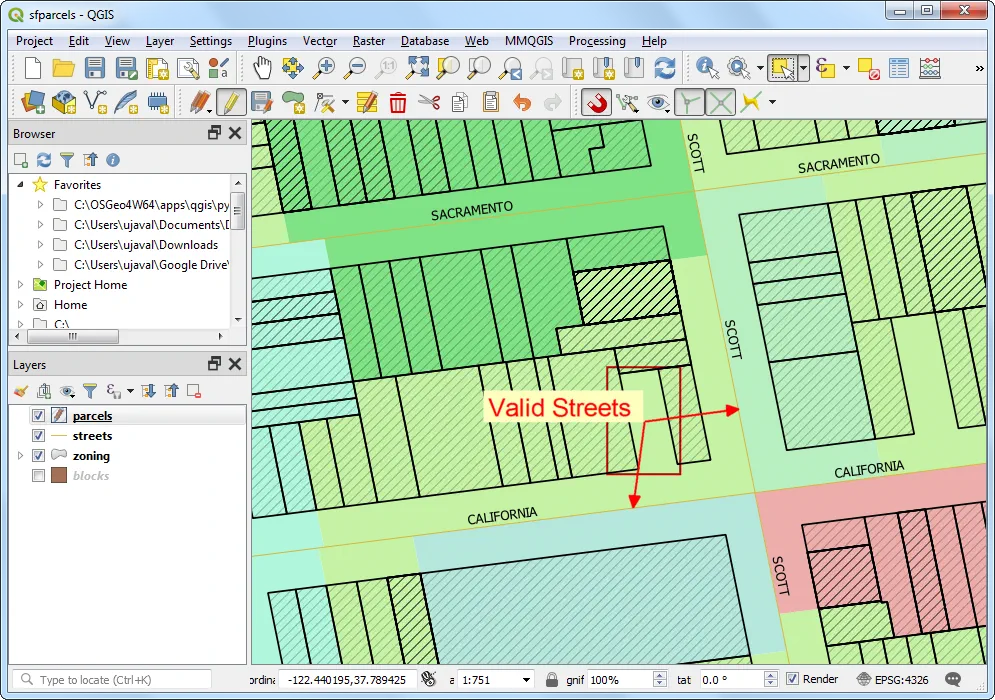Click the Identify Features tool
The image size is (995, 700).
click(x=708, y=67)
